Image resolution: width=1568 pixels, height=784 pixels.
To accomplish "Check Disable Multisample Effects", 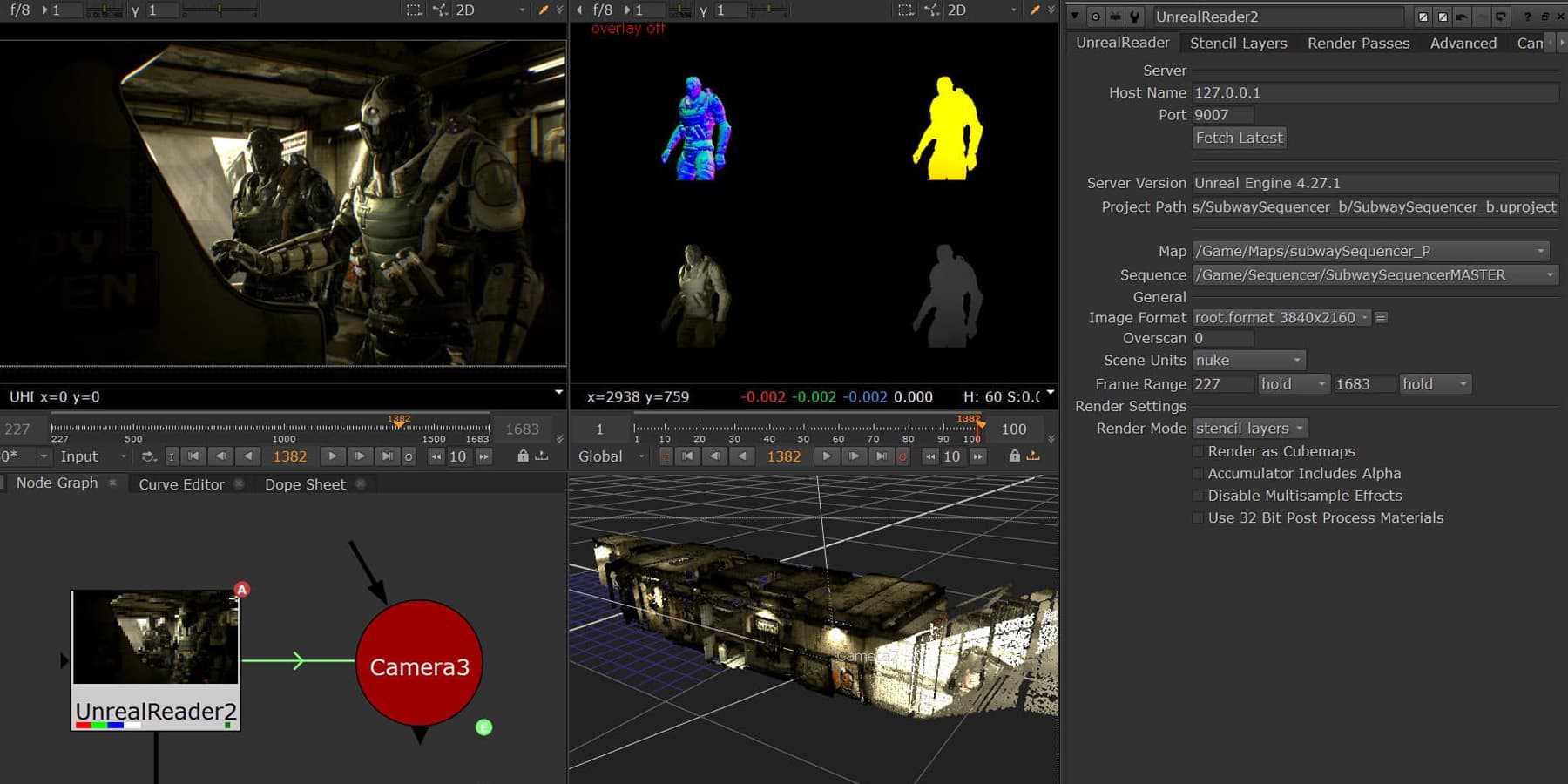I will [x=1199, y=496].
